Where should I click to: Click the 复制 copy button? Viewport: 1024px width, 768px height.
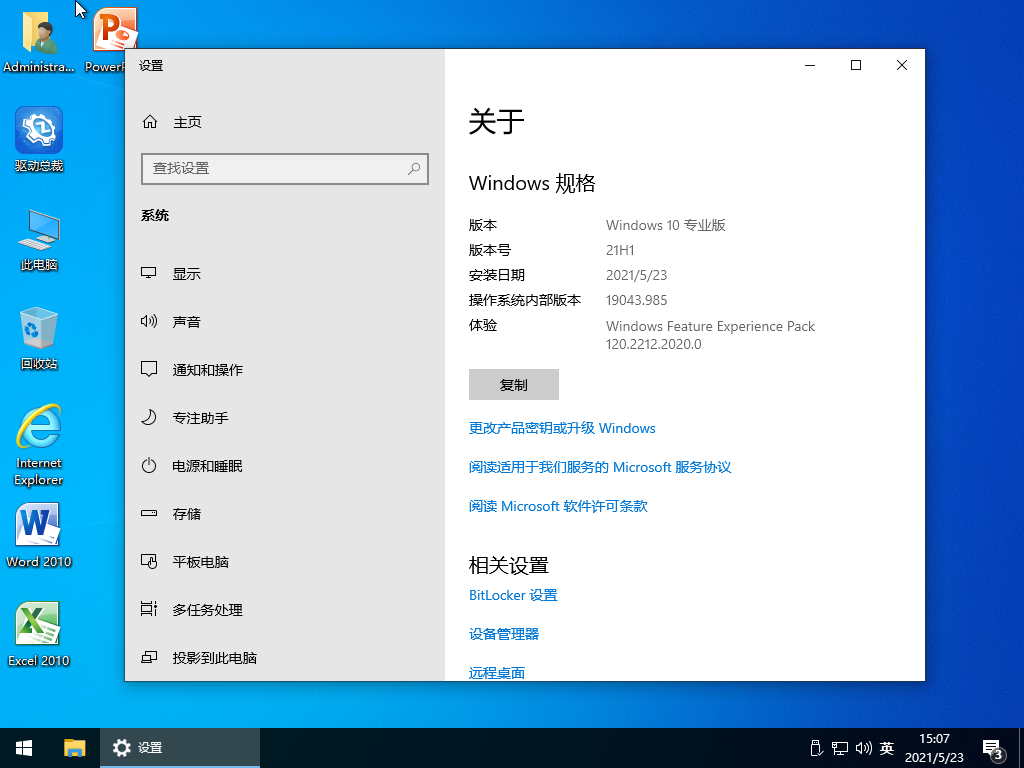(x=513, y=385)
